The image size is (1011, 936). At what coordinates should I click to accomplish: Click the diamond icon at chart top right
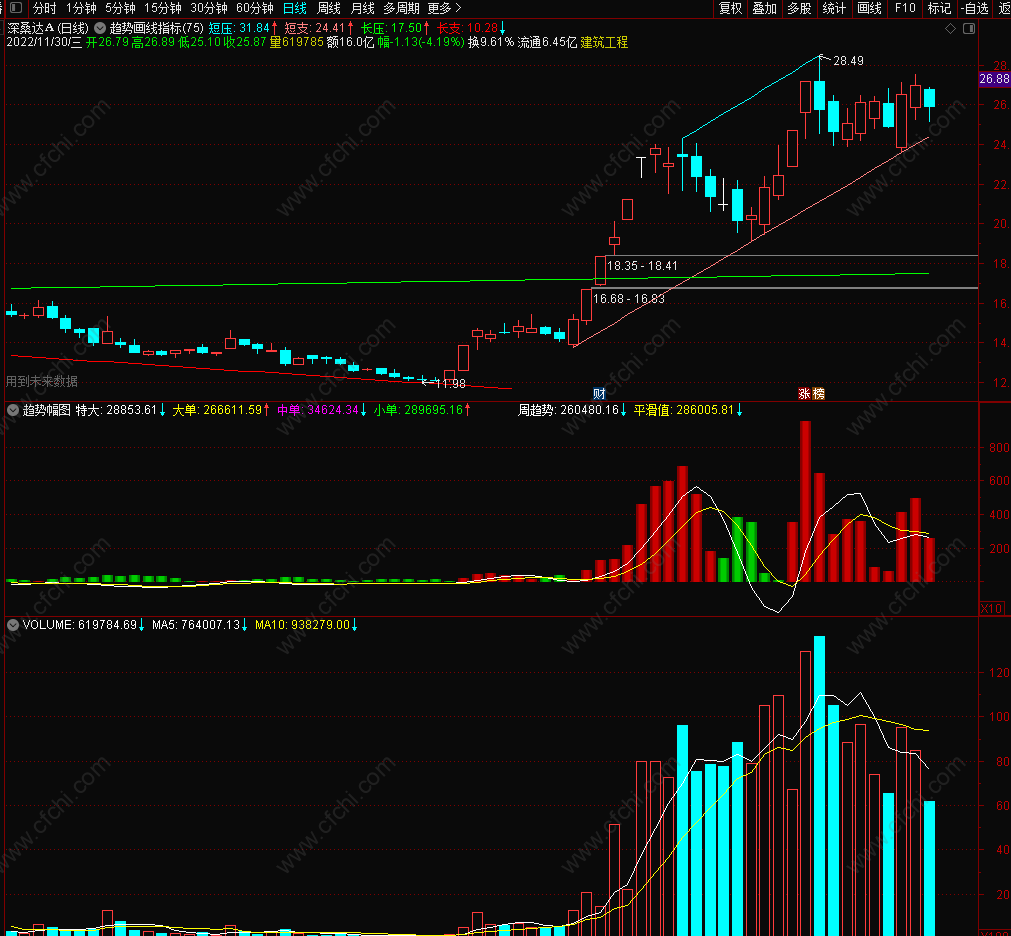pyautogui.click(x=950, y=28)
